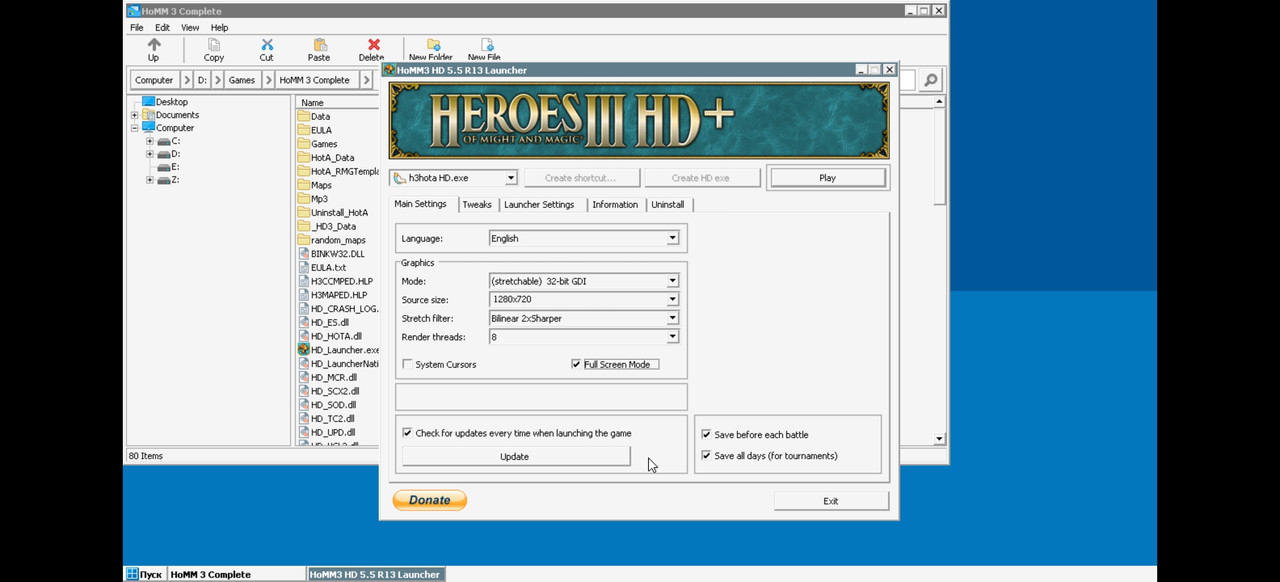Toggle the System Cursors checkbox
Screen dimensions: 1280x582
(407, 364)
